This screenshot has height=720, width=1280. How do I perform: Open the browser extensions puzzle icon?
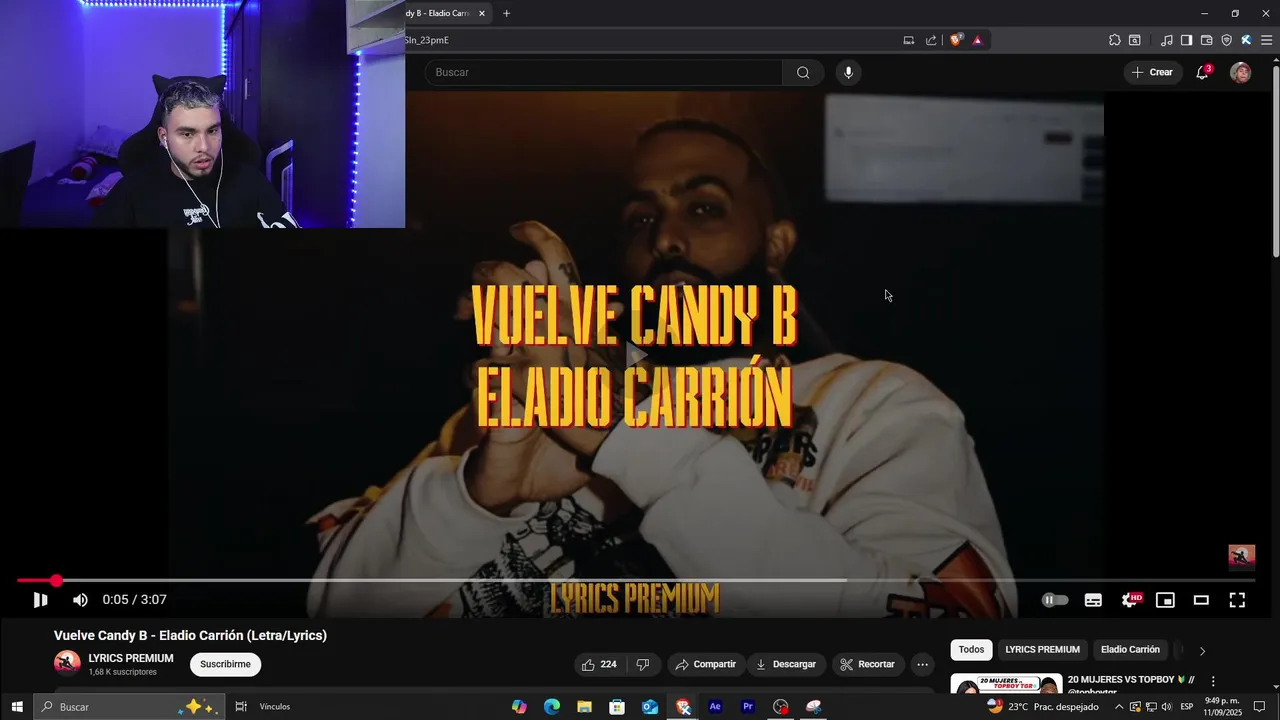[1114, 40]
